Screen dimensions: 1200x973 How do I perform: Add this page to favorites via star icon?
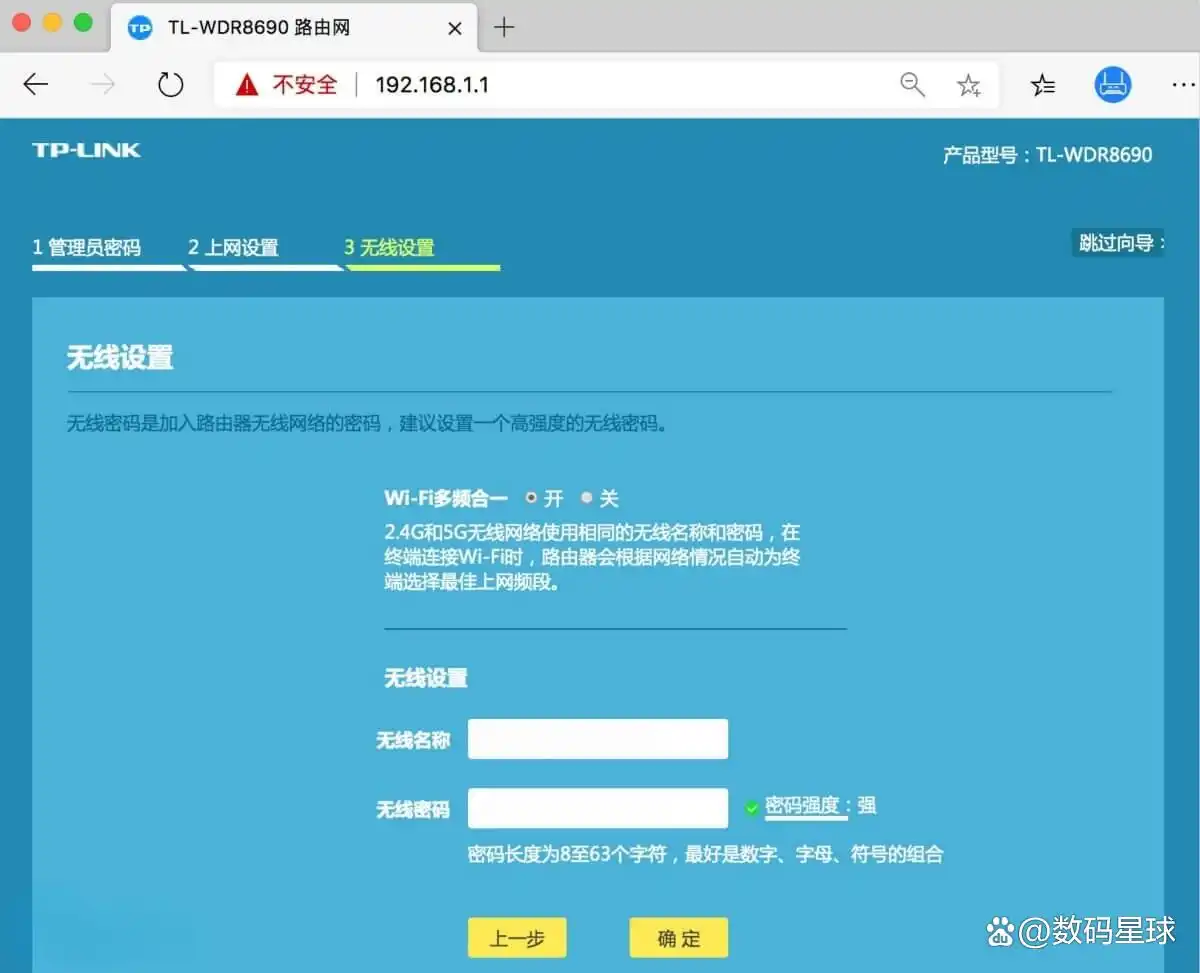tap(969, 85)
